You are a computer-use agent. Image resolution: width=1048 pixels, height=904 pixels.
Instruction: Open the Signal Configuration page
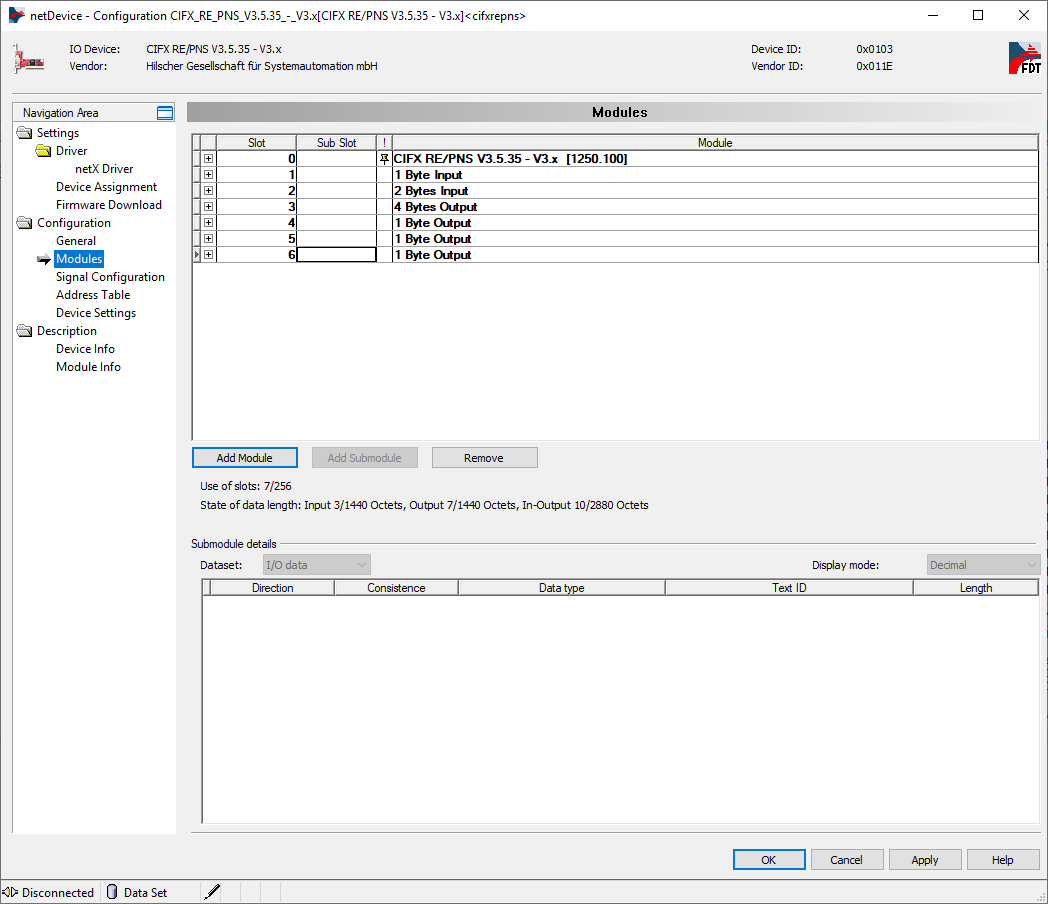tap(110, 277)
